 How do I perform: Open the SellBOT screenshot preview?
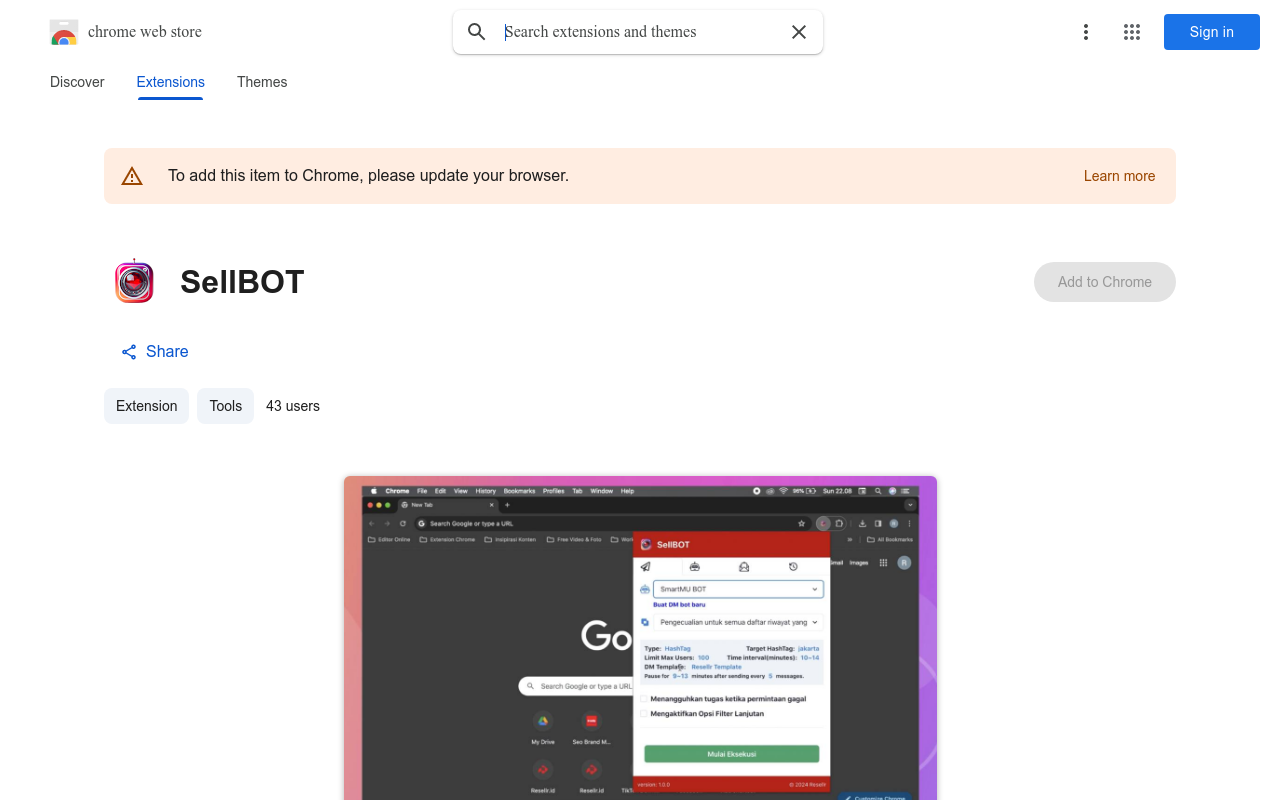click(640, 638)
